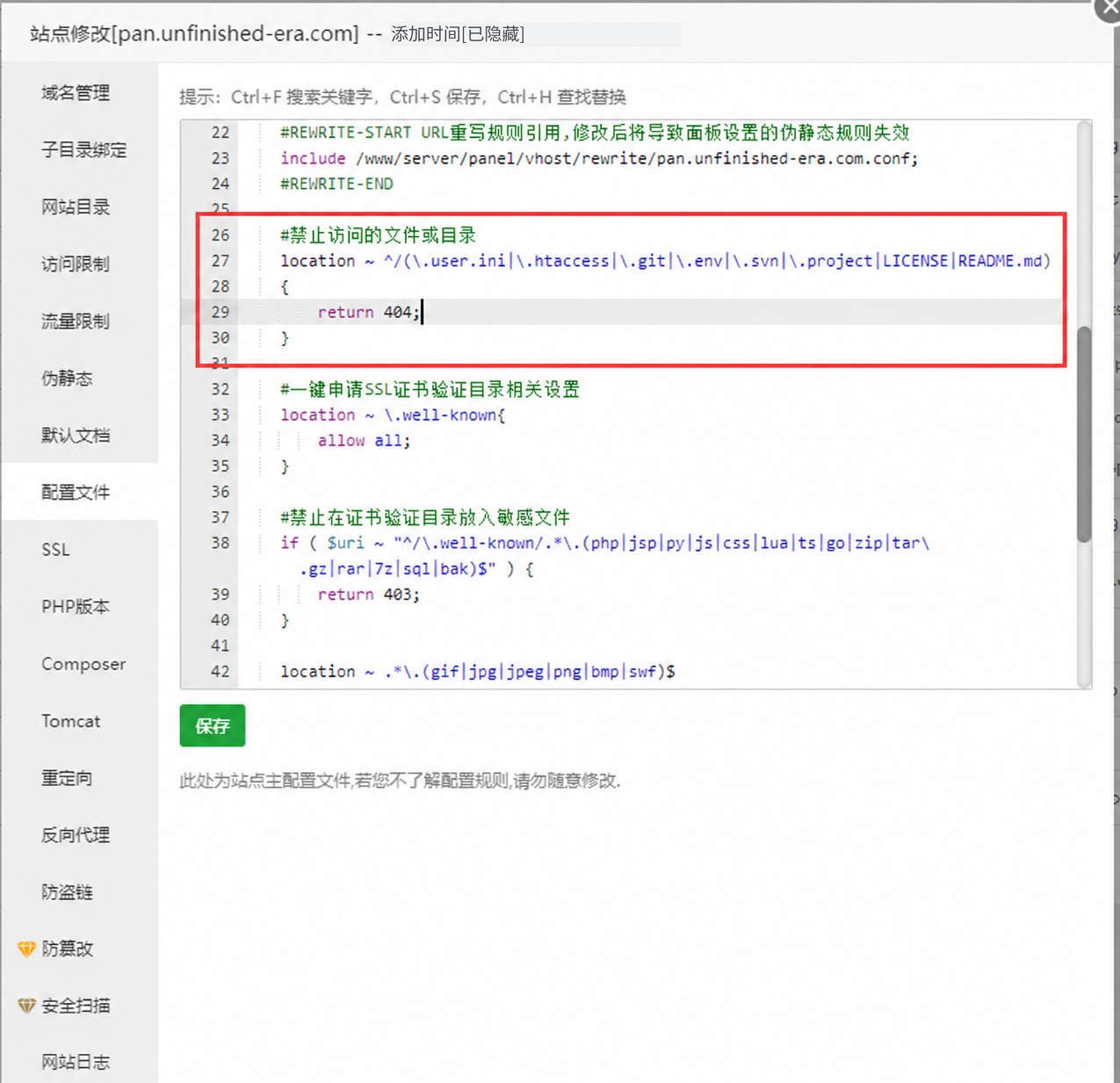Place cursor on line 29 'return 404;'

coord(368,312)
